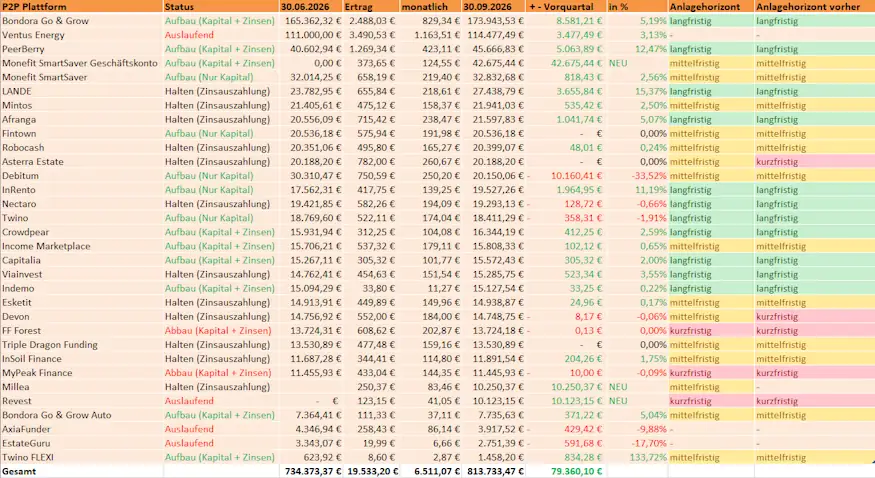Viewport: 875px width, 478px height.
Task: Select the 'Fintown' platform cell
Action: point(81,133)
